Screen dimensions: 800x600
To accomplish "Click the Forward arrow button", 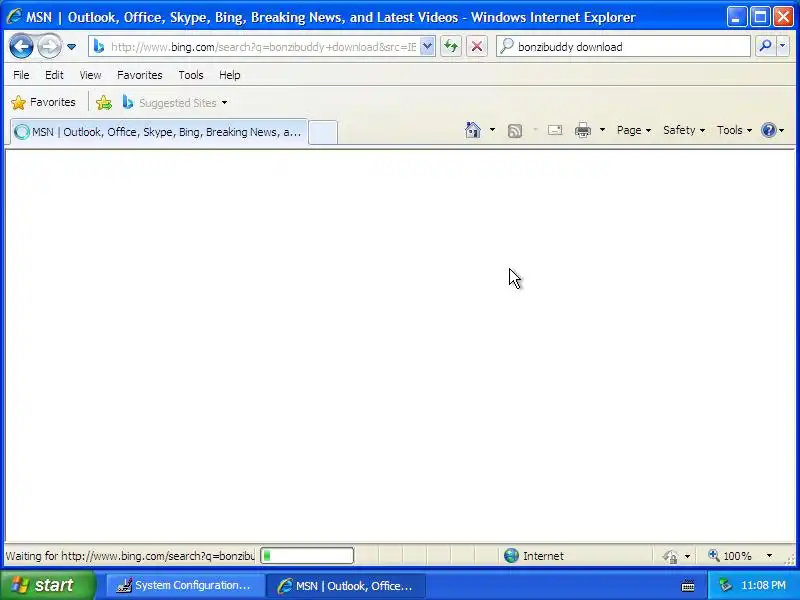I will (x=49, y=47).
